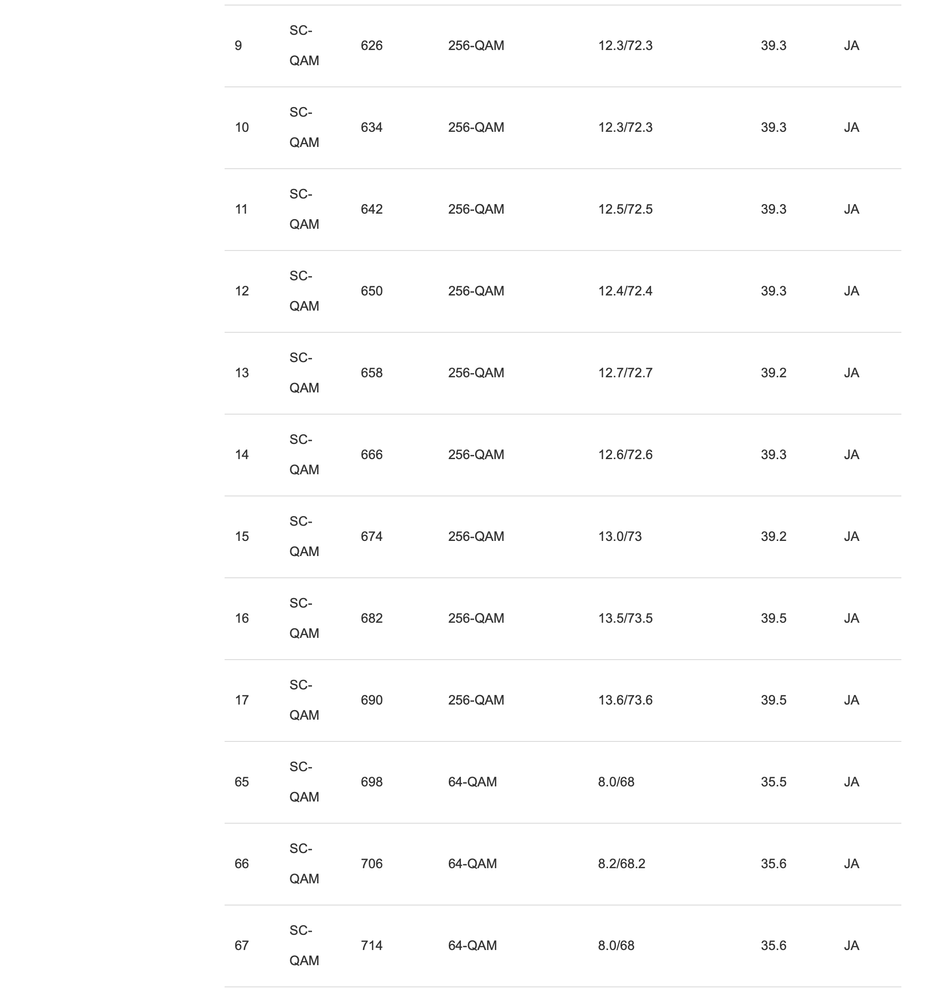The height and width of the screenshot is (999, 929).
Task: Select channel 9 row ID cell
Action: [x=238, y=46]
